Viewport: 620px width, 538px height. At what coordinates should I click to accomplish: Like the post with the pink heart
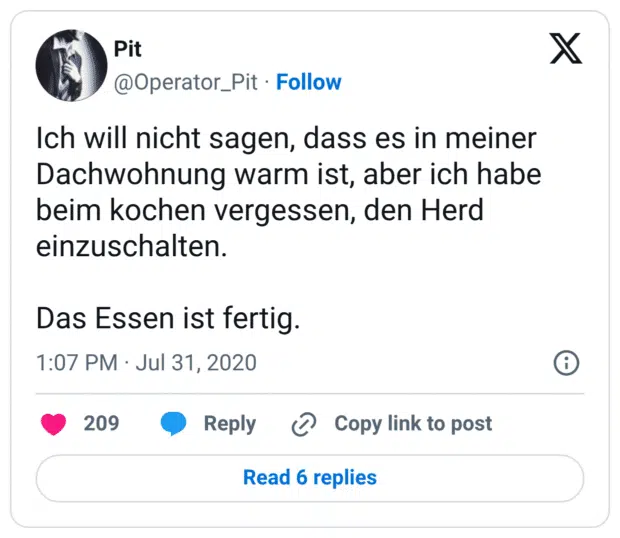pos(53,424)
